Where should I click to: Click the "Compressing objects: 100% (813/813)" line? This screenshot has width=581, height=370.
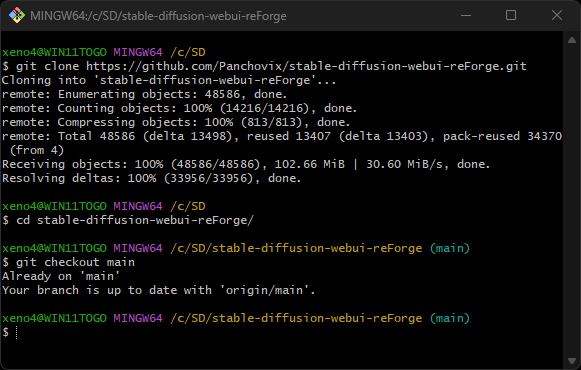point(176,122)
